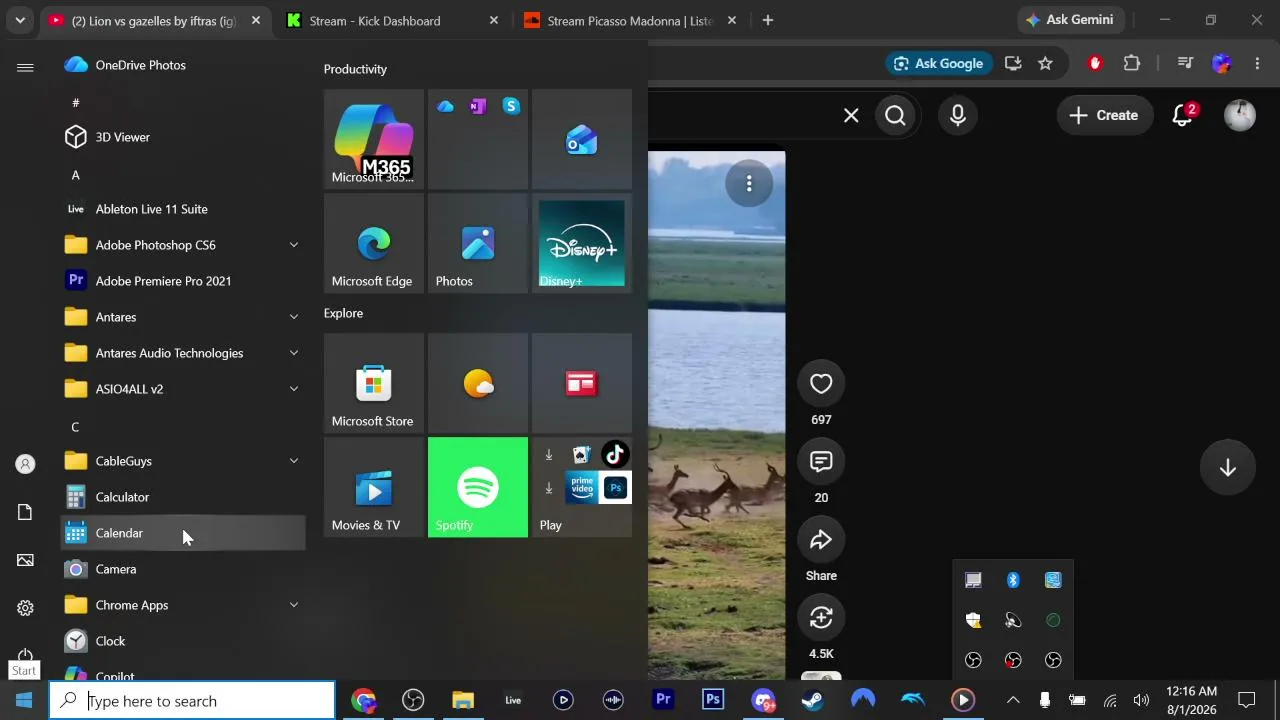Expand the CableGuys folder chevron
1280x720 pixels.
[x=294, y=461]
